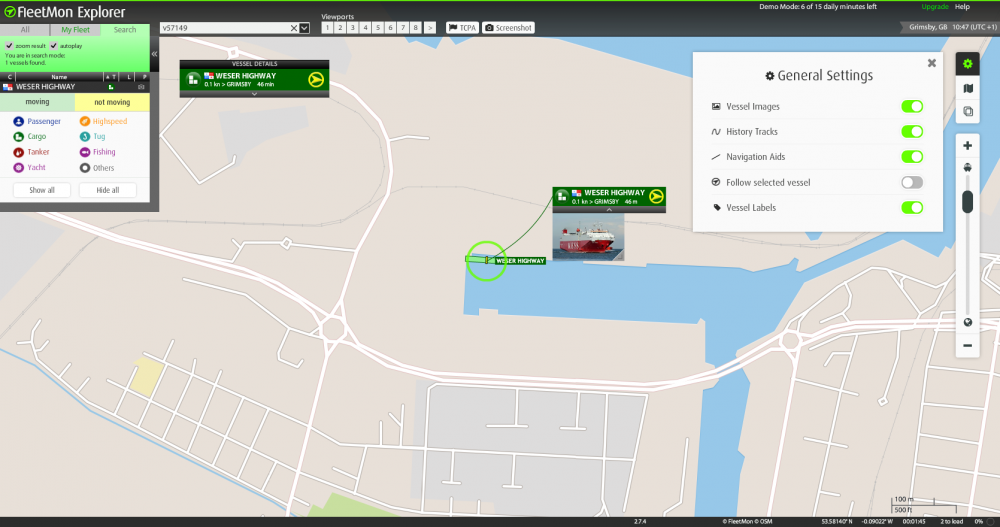The width and height of the screenshot is (1000, 527).
Task: Switch to the Search tab
Action: 125,30
